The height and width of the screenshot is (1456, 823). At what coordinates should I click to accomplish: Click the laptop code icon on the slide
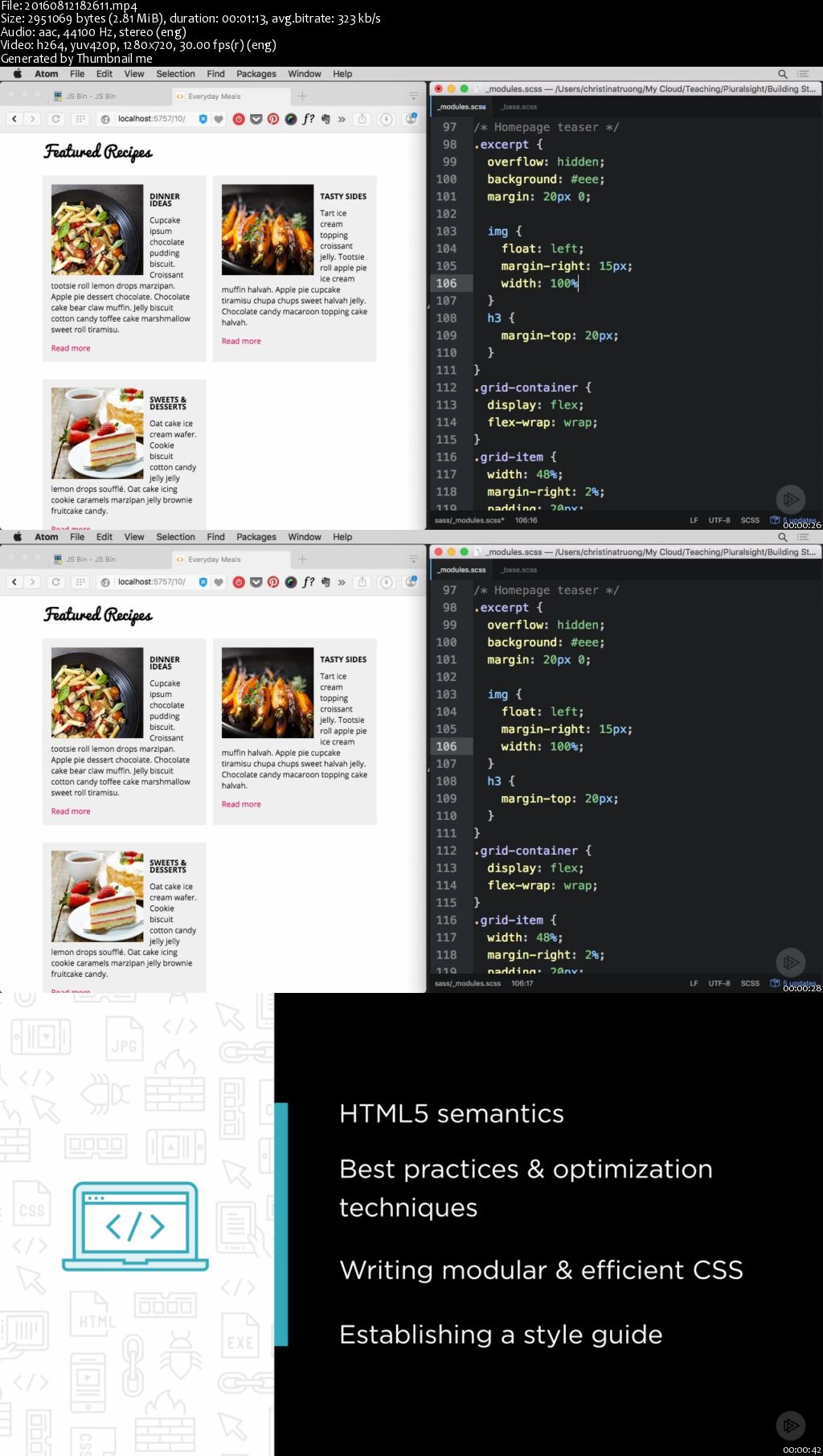point(135,1226)
